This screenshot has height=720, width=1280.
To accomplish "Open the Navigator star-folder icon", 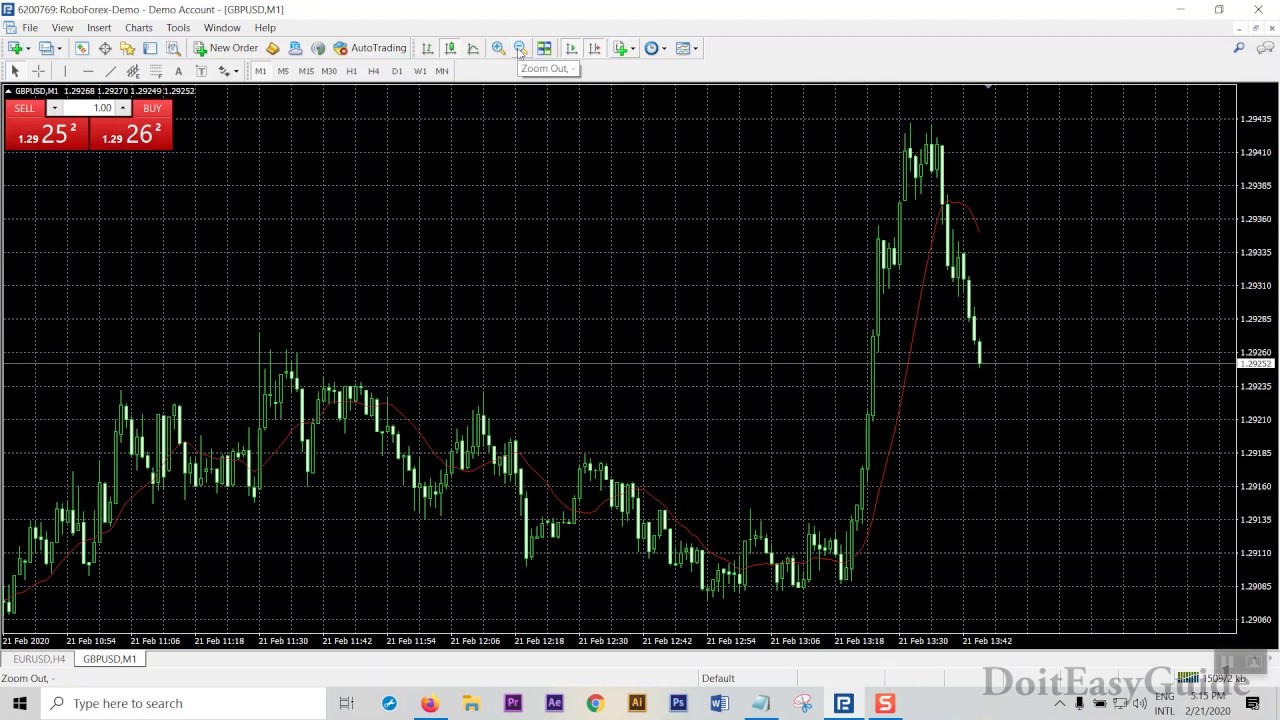I will pyautogui.click(x=127, y=48).
